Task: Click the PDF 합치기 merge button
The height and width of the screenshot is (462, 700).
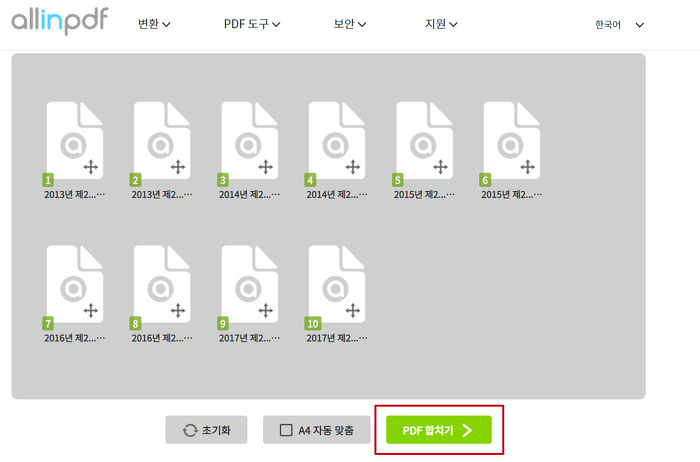Action: (439, 430)
